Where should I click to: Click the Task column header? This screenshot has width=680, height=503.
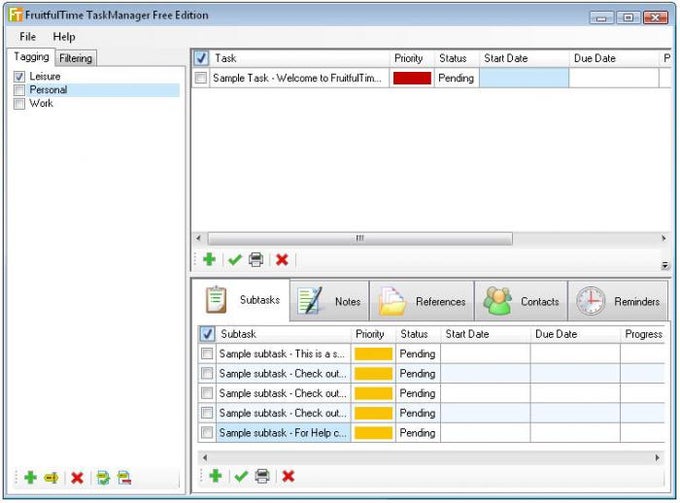(299, 58)
